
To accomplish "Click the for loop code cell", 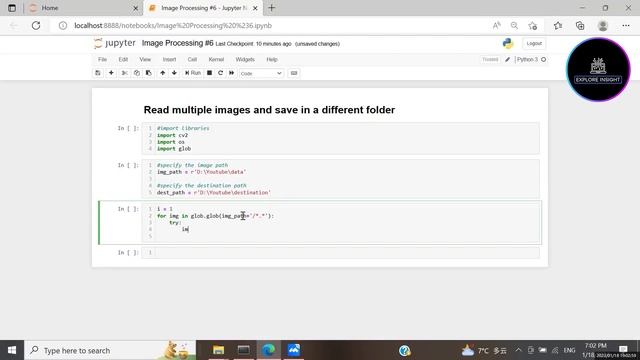I will coord(340,222).
